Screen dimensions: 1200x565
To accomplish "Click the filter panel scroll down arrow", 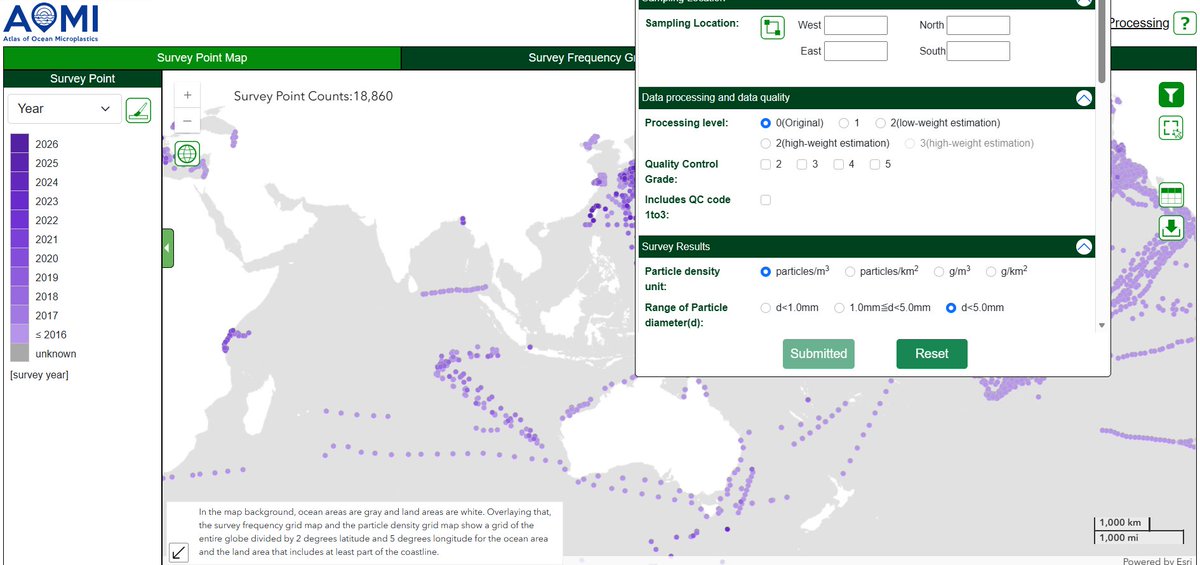I will (1102, 325).
